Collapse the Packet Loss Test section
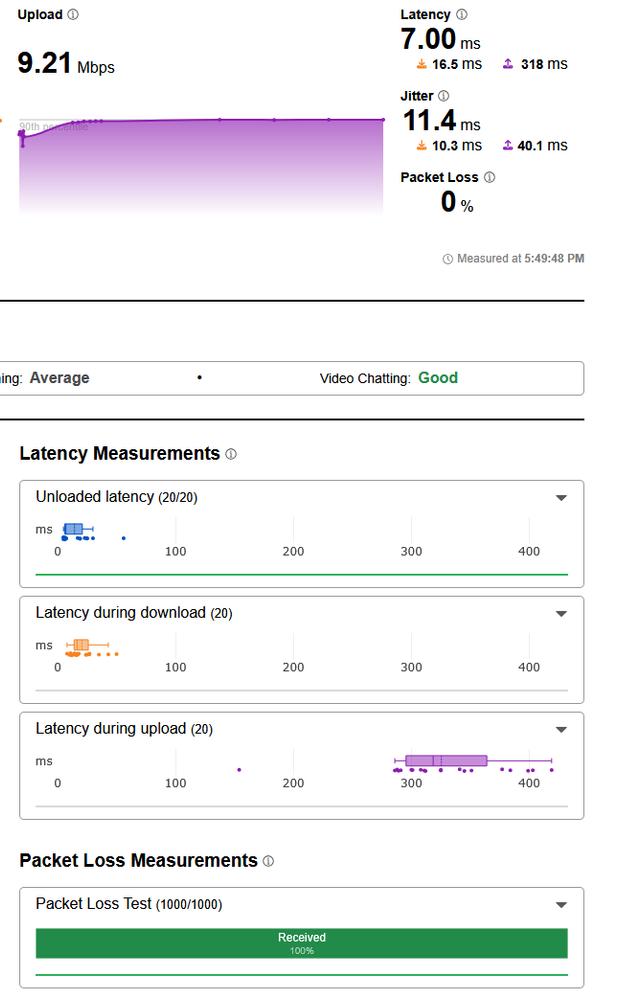The height and width of the screenshot is (998, 619). coord(561,905)
